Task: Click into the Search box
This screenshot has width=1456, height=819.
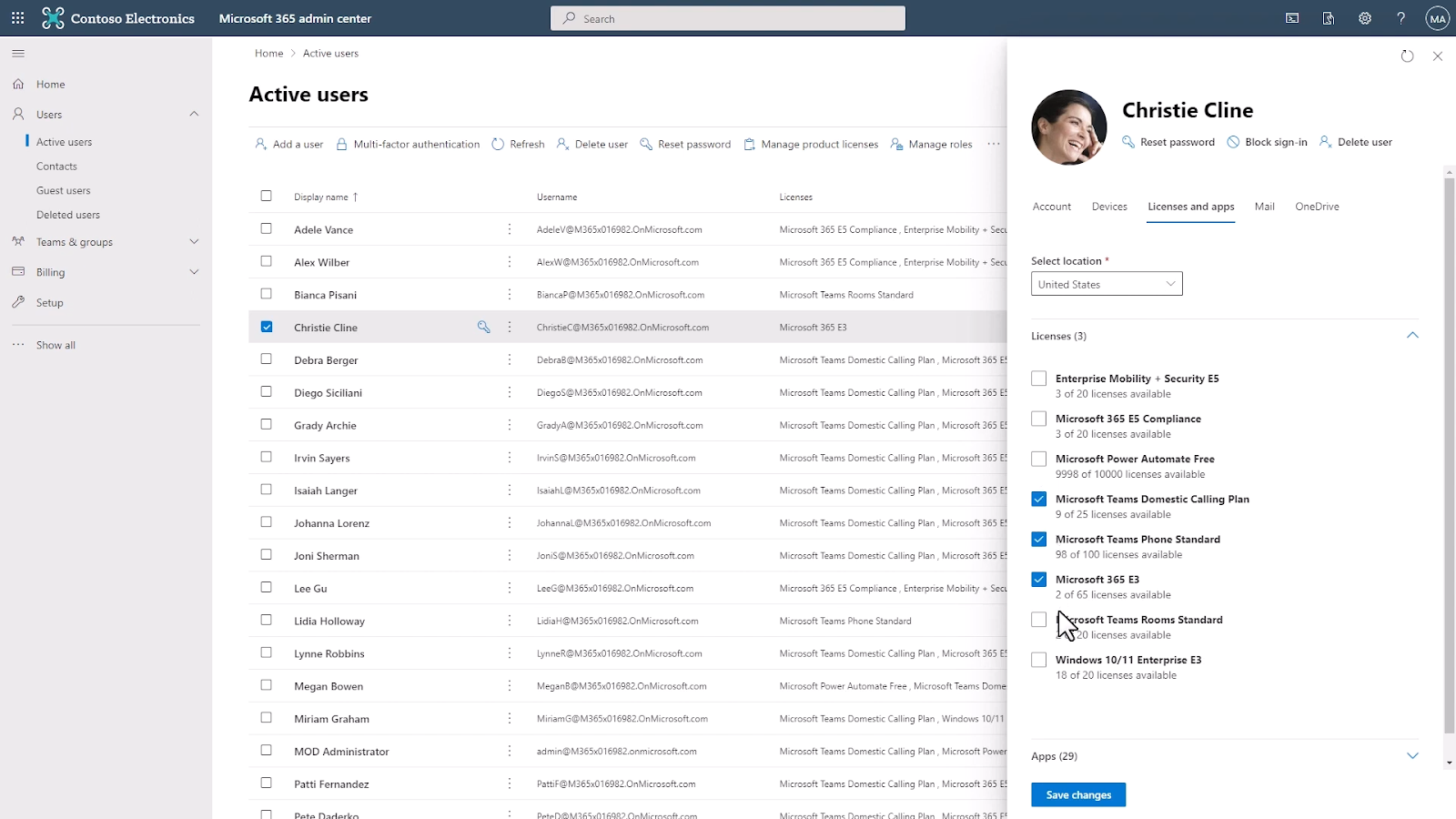Action: [728, 18]
